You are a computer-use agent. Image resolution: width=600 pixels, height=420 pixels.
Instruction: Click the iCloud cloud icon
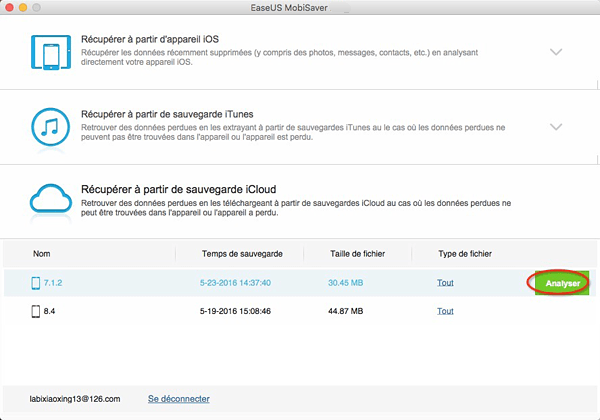point(51,199)
